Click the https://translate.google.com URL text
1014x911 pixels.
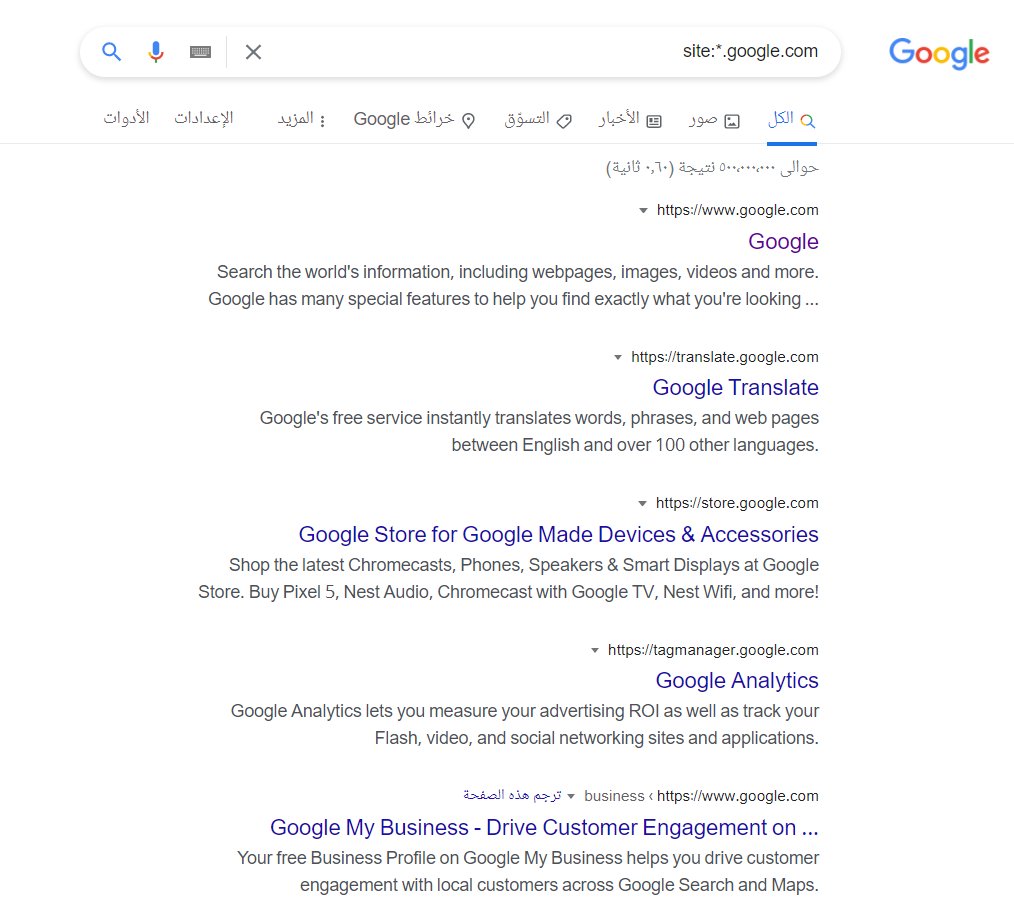(x=725, y=357)
